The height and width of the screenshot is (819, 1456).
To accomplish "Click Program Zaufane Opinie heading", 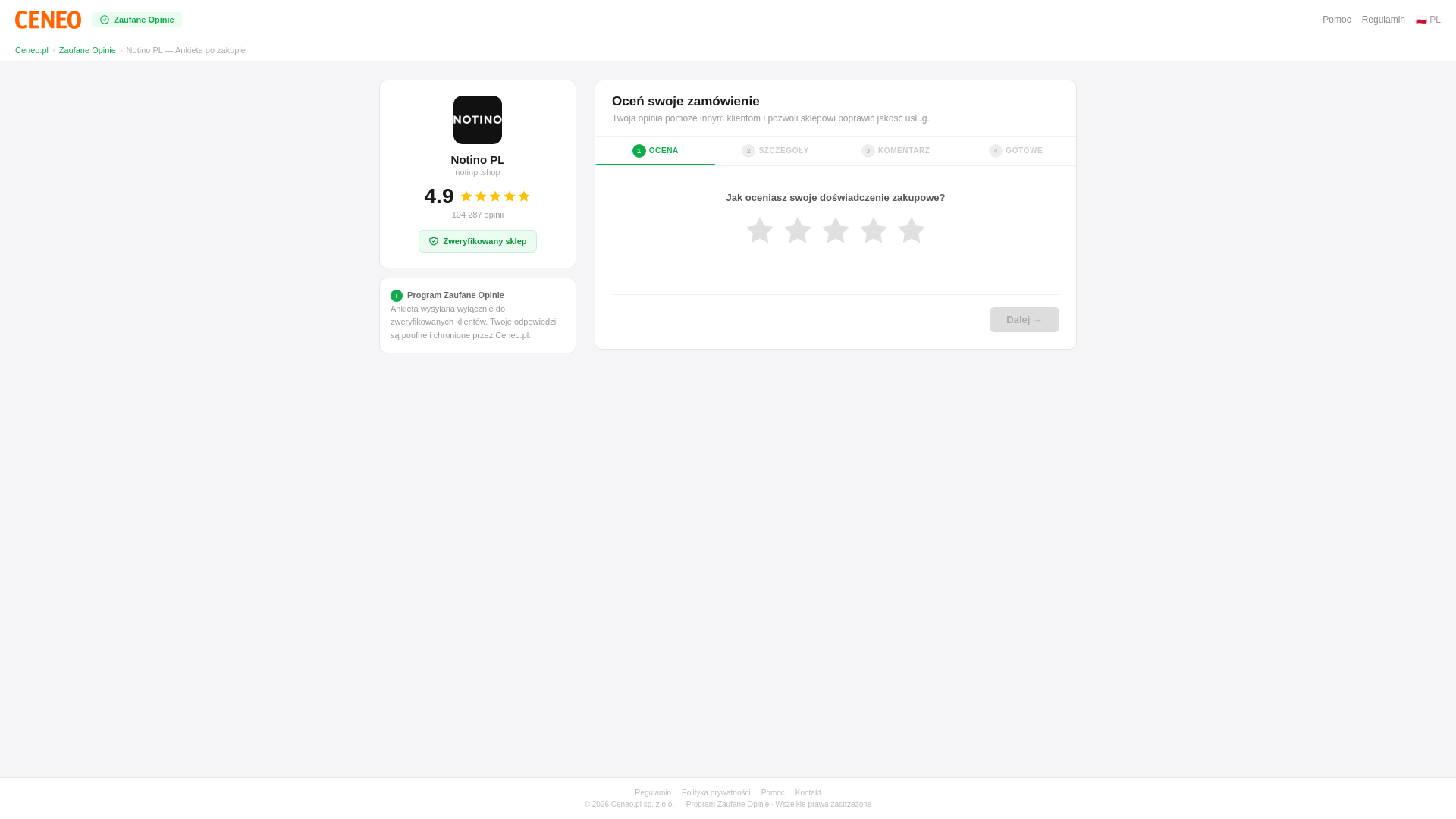I will point(456,295).
